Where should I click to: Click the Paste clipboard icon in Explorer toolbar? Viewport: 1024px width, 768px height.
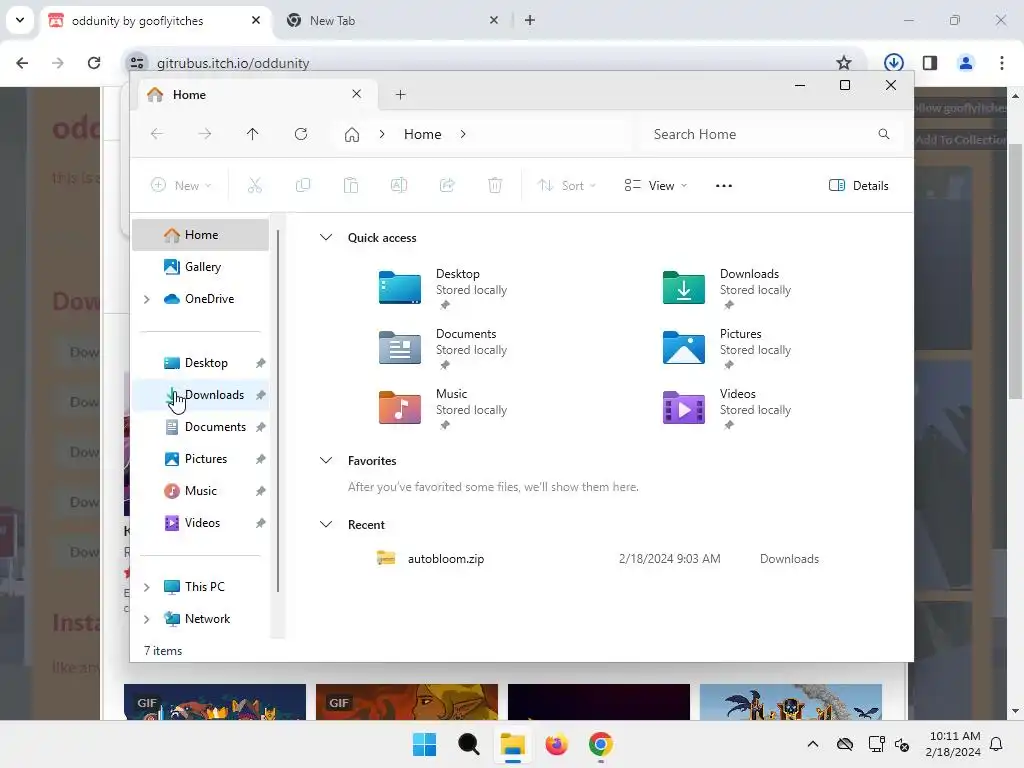tap(351, 185)
